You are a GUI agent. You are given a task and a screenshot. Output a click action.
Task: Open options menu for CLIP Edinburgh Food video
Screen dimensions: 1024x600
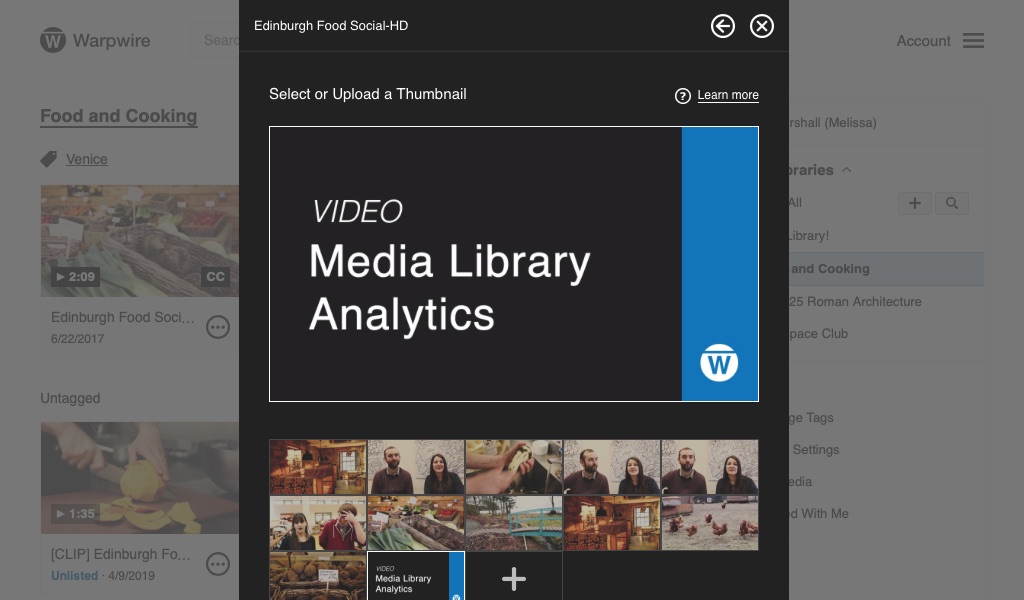click(x=217, y=564)
